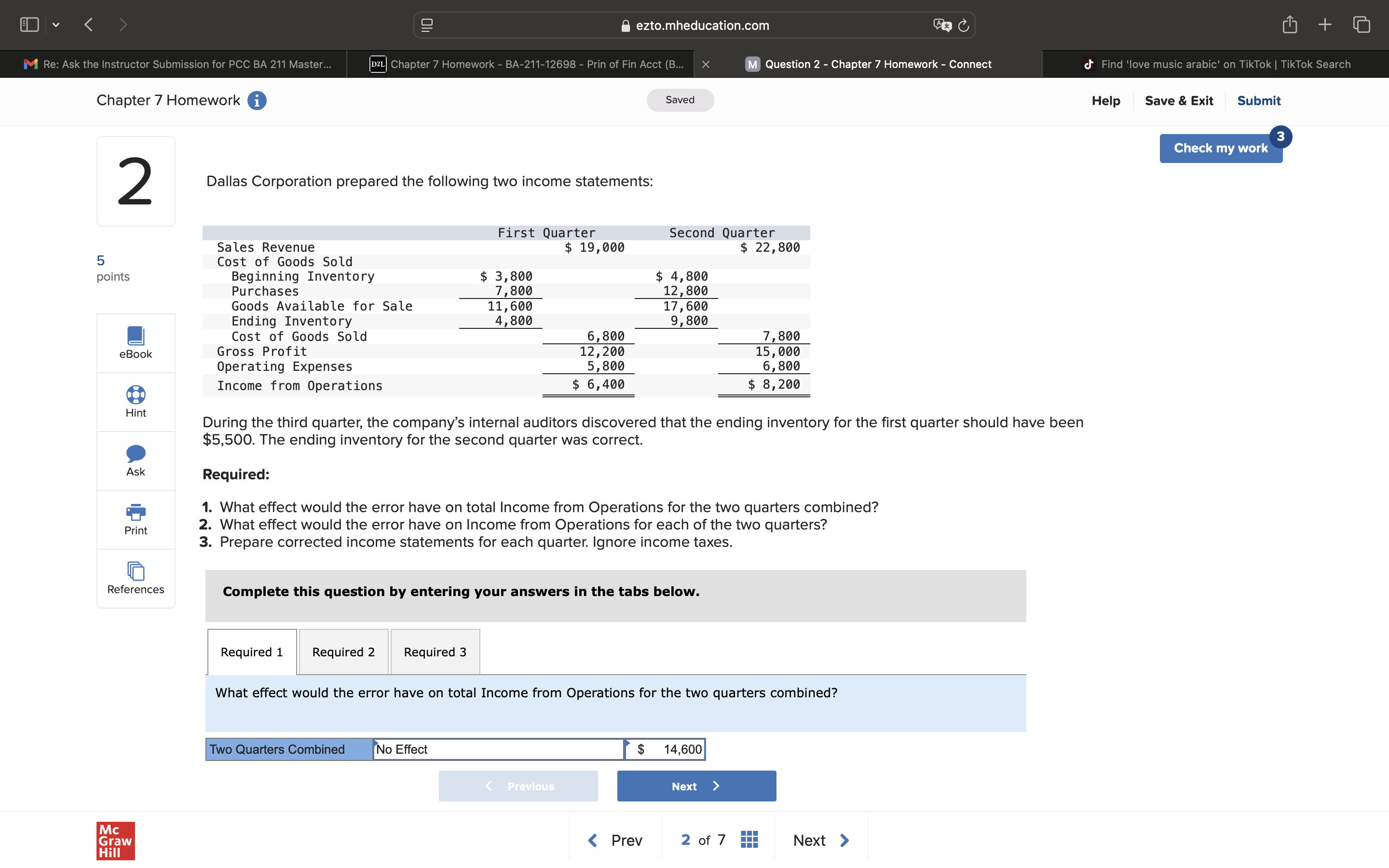Click the page reload icon in address bar
This screenshot has height=868, width=1389.
pos(964,25)
